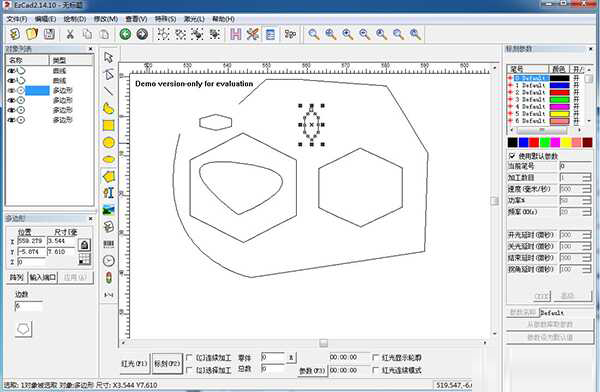Click the 输入端口 button
This screenshot has width=600, height=392.
pos(43,277)
